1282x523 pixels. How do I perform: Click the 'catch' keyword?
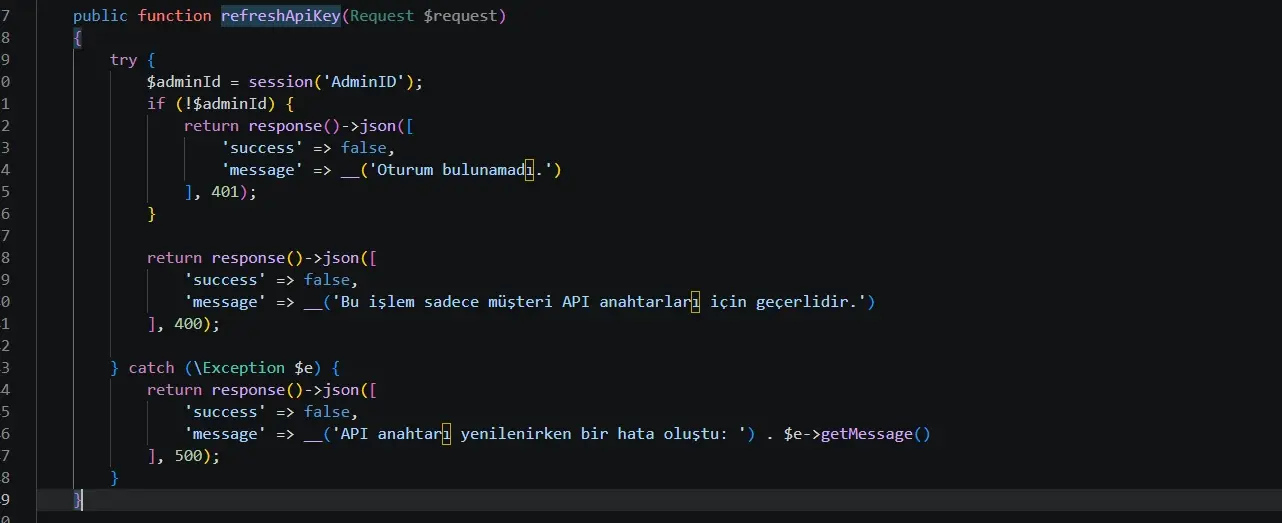tap(152, 368)
